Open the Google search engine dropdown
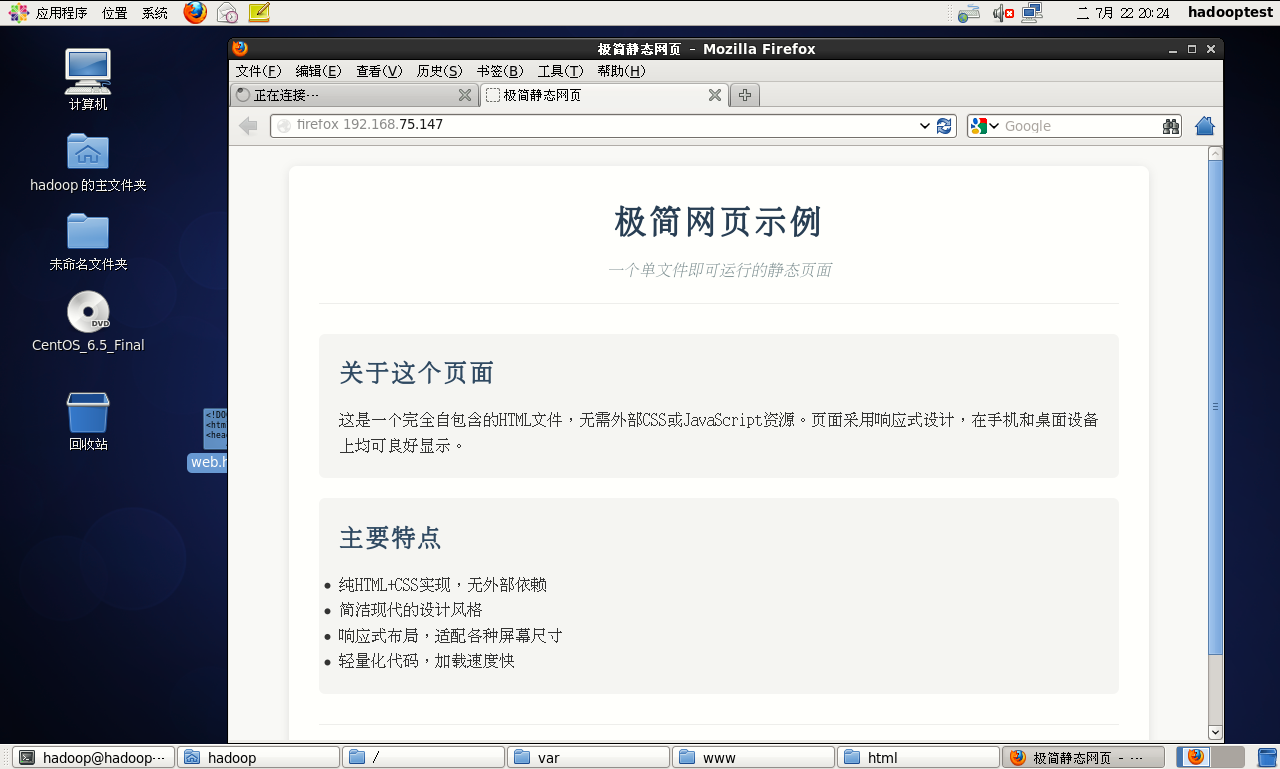 (984, 126)
